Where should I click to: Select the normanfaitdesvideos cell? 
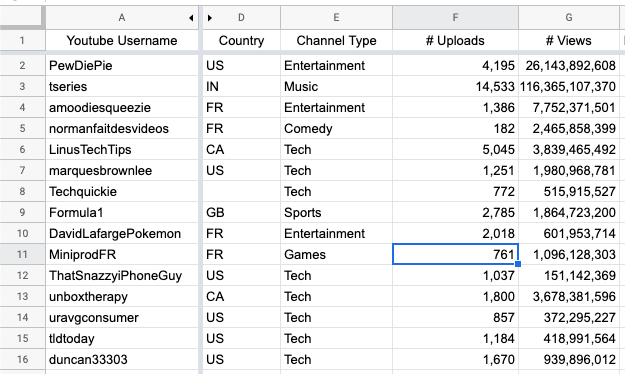point(122,128)
